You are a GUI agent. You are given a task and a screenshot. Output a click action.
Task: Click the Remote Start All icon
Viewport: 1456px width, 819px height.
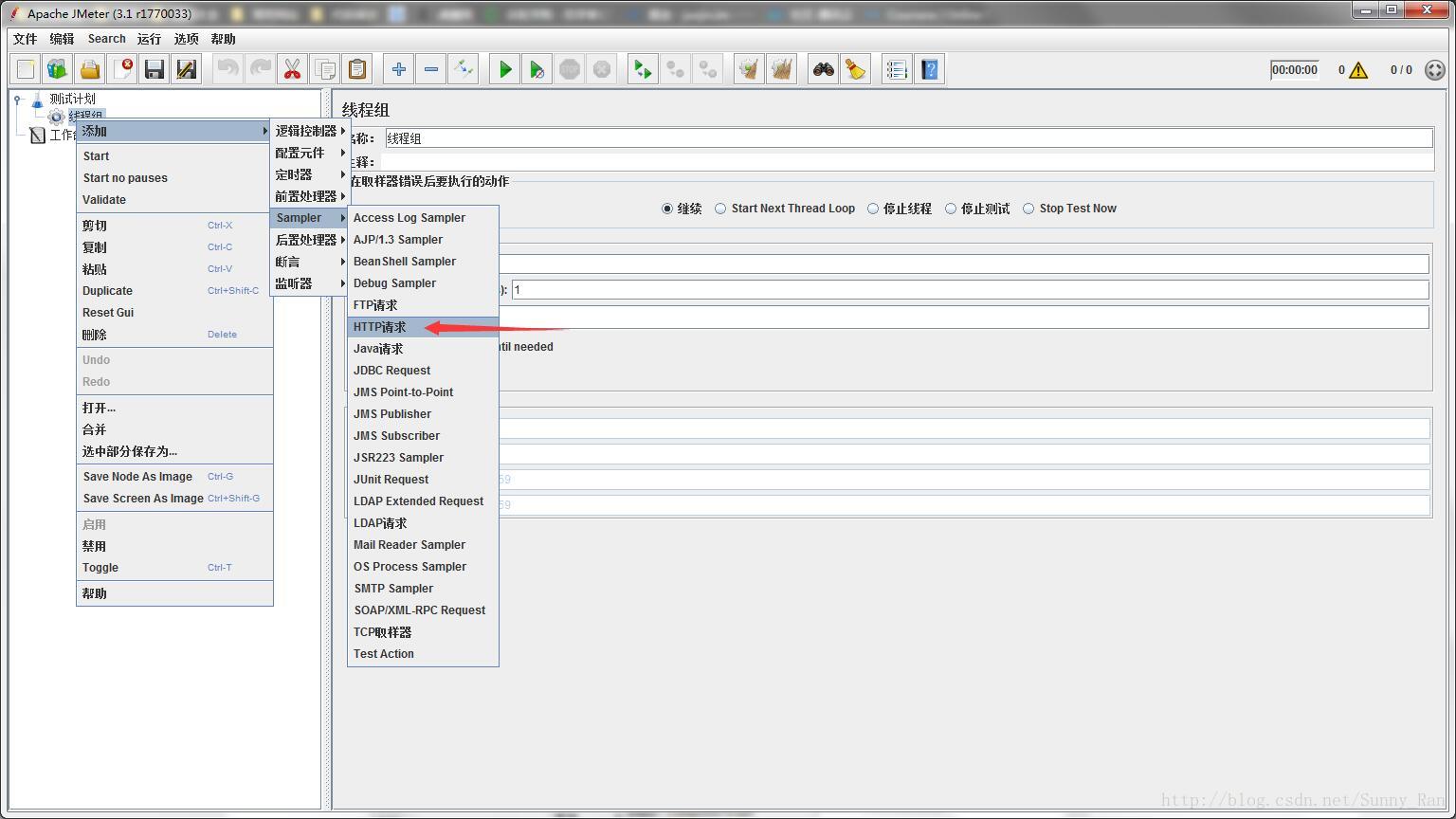point(643,69)
